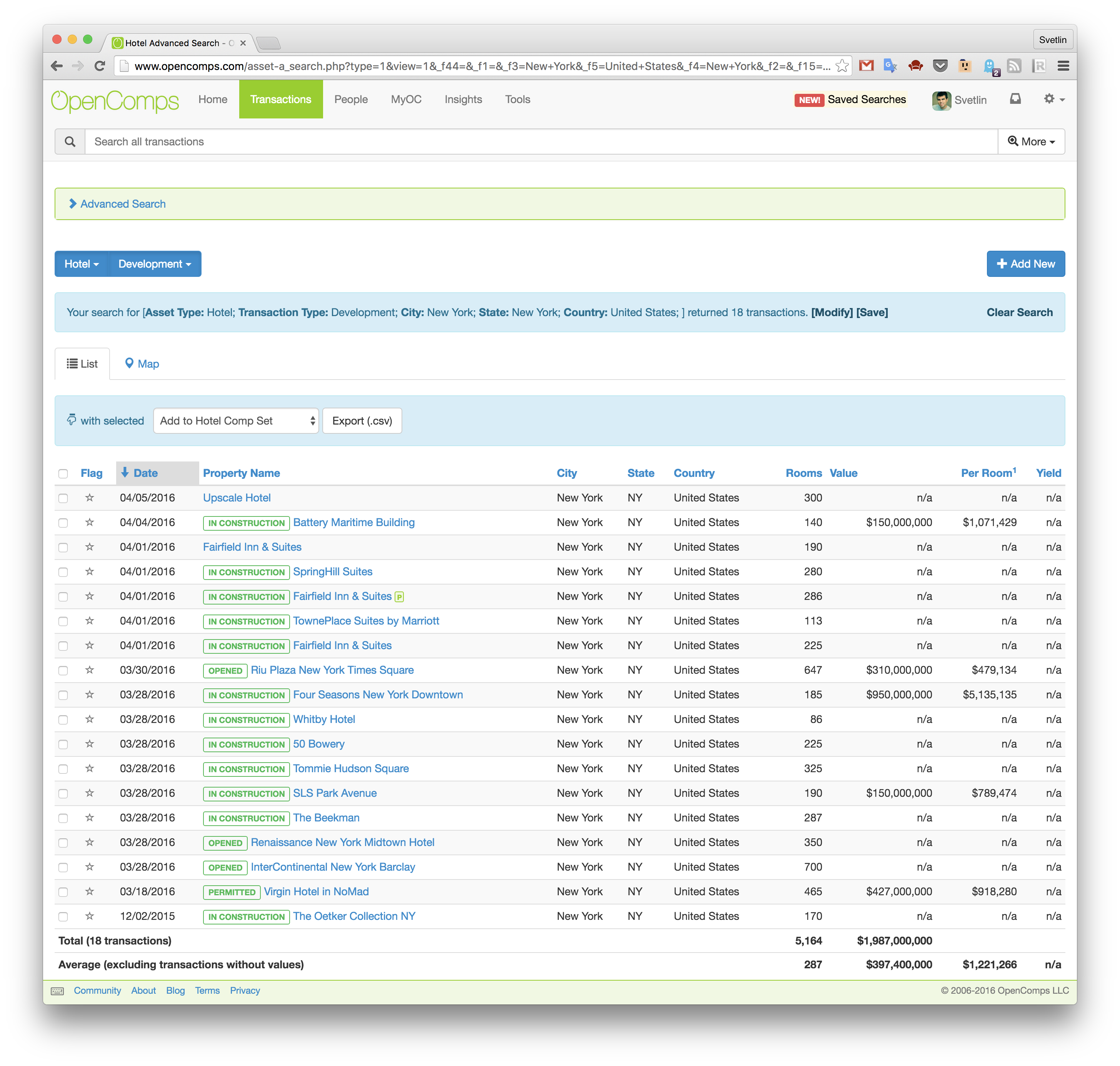Open the notifications inbox icon

pyautogui.click(x=1015, y=100)
